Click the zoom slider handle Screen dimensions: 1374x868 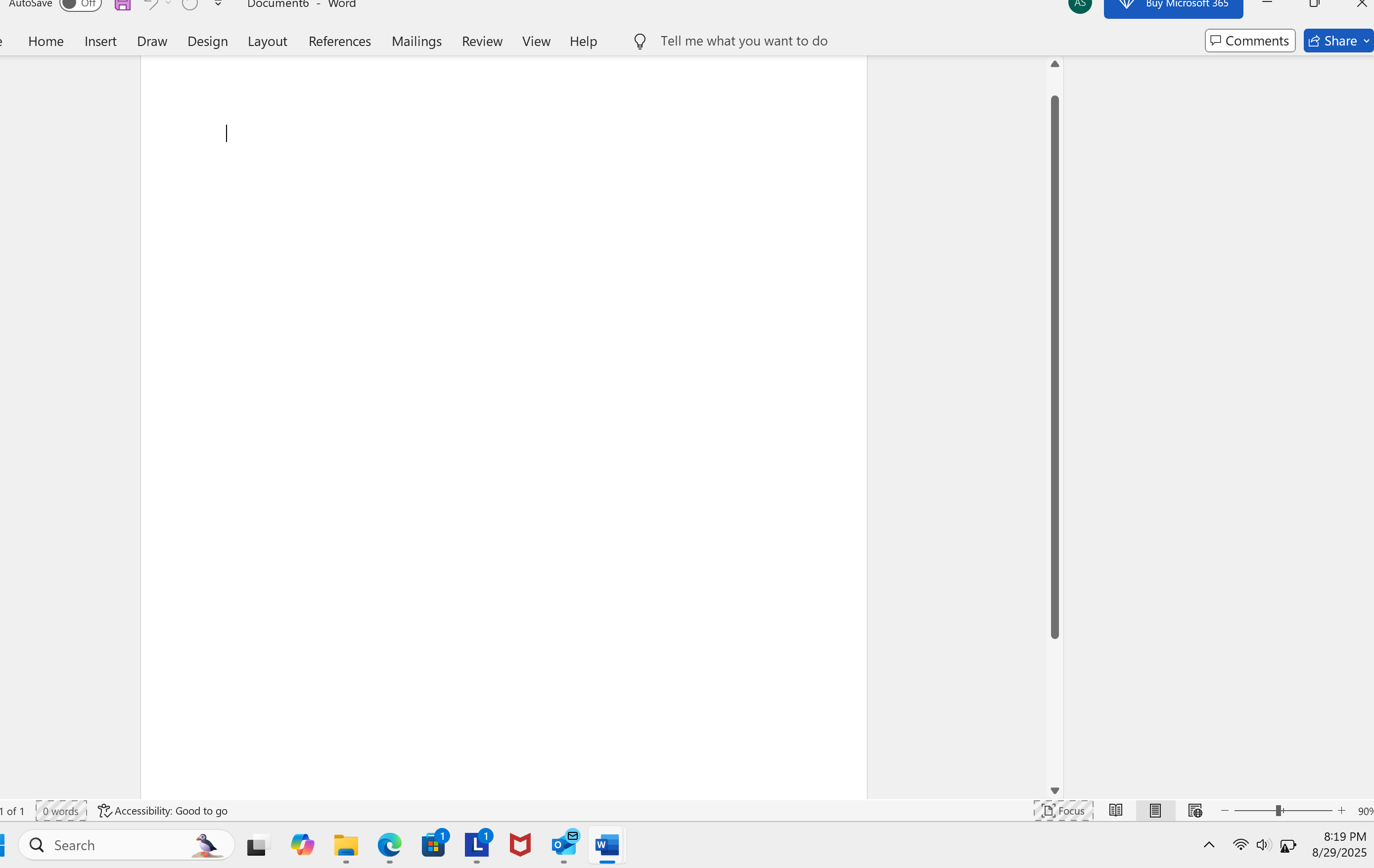1279,810
